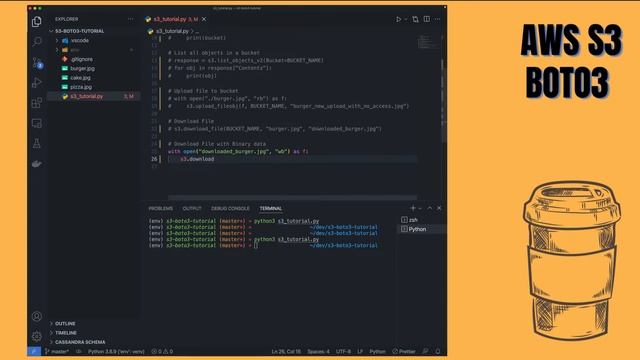Open Source Control view with the badge
The image size is (640, 360).
pos(37,62)
